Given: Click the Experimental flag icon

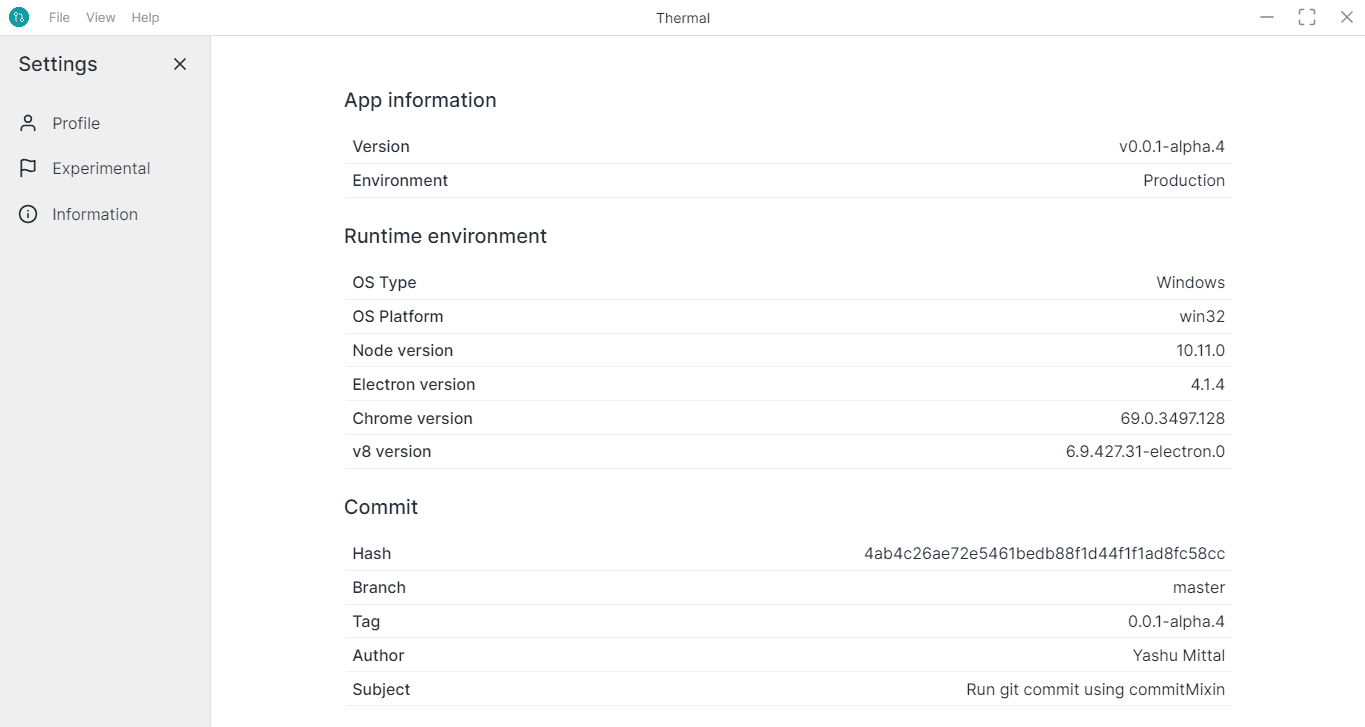Looking at the screenshot, I should pos(28,168).
